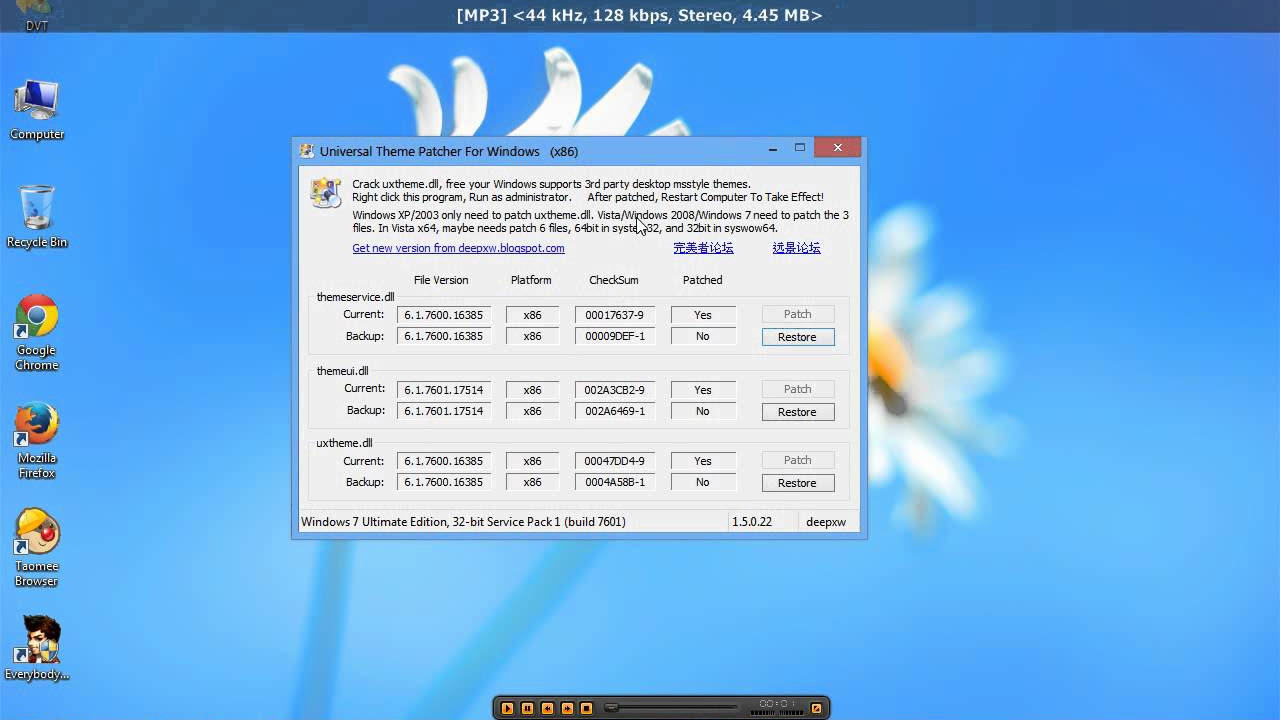Viewport: 1280px width, 720px height.
Task: Open the first Chinese forum link
Action: click(703, 248)
